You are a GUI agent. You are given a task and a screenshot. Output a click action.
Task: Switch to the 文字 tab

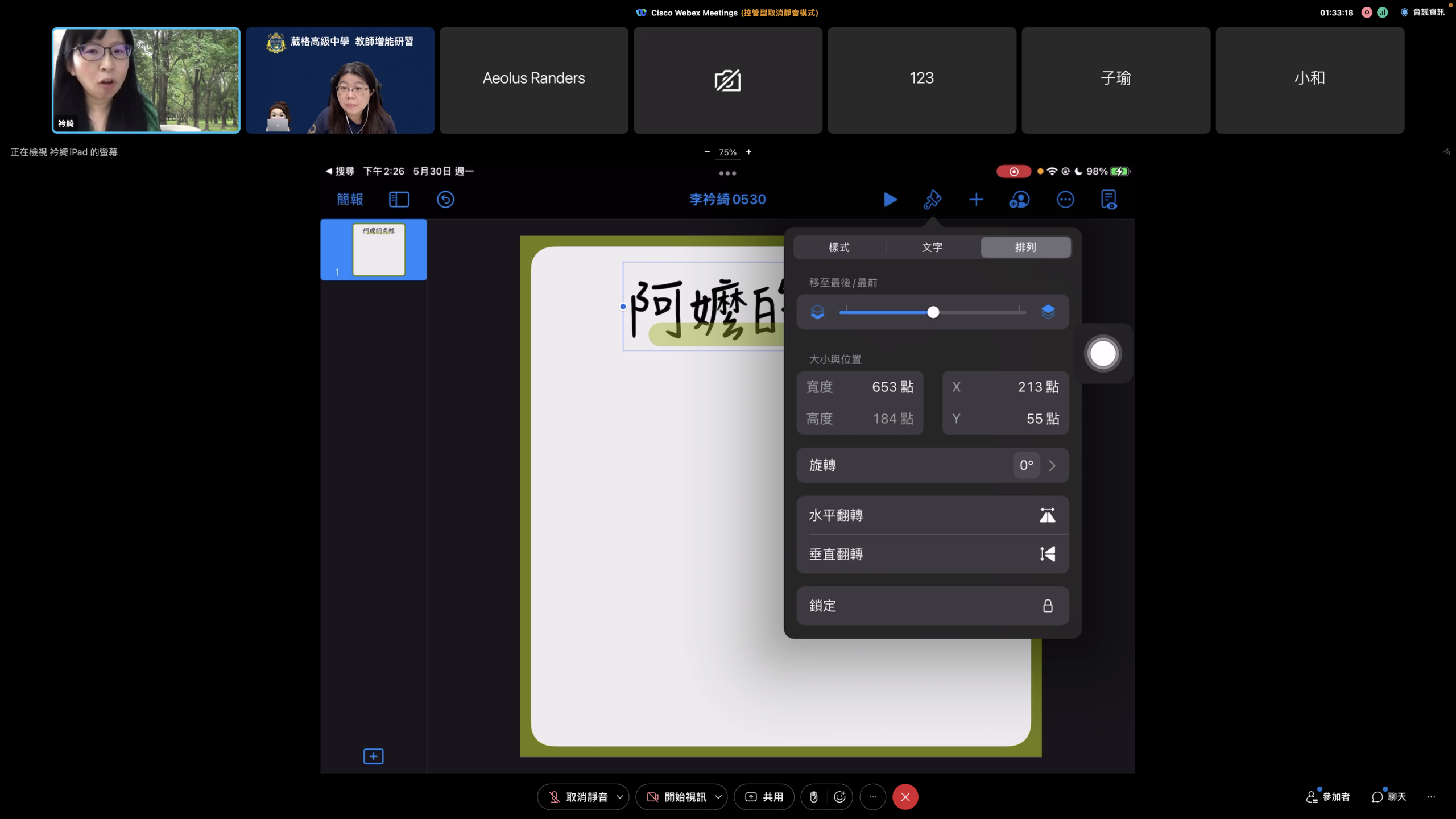pos(932,247)
